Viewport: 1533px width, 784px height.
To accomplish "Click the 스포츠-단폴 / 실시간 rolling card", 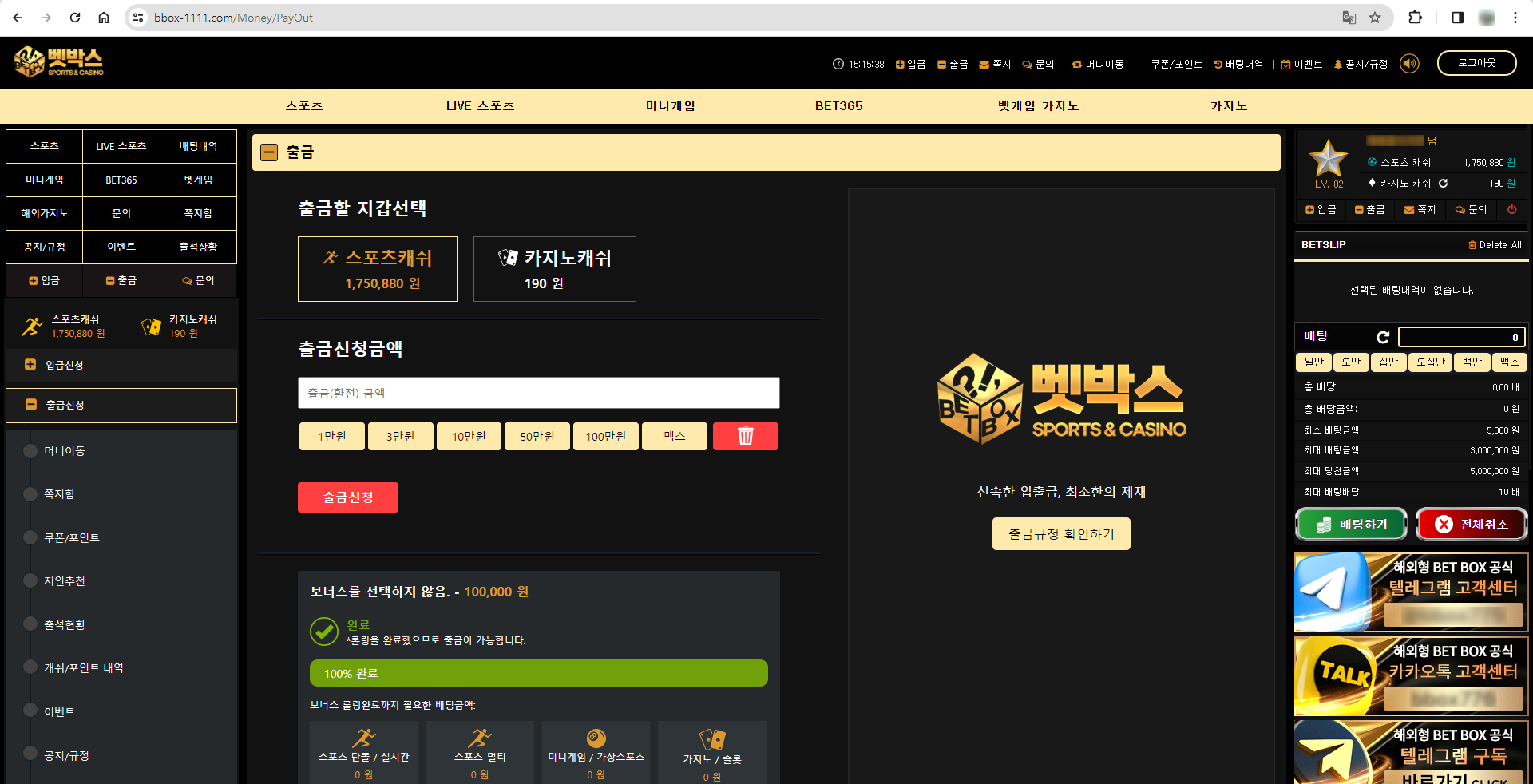I will pyautogui.click(x=363, y=753).
